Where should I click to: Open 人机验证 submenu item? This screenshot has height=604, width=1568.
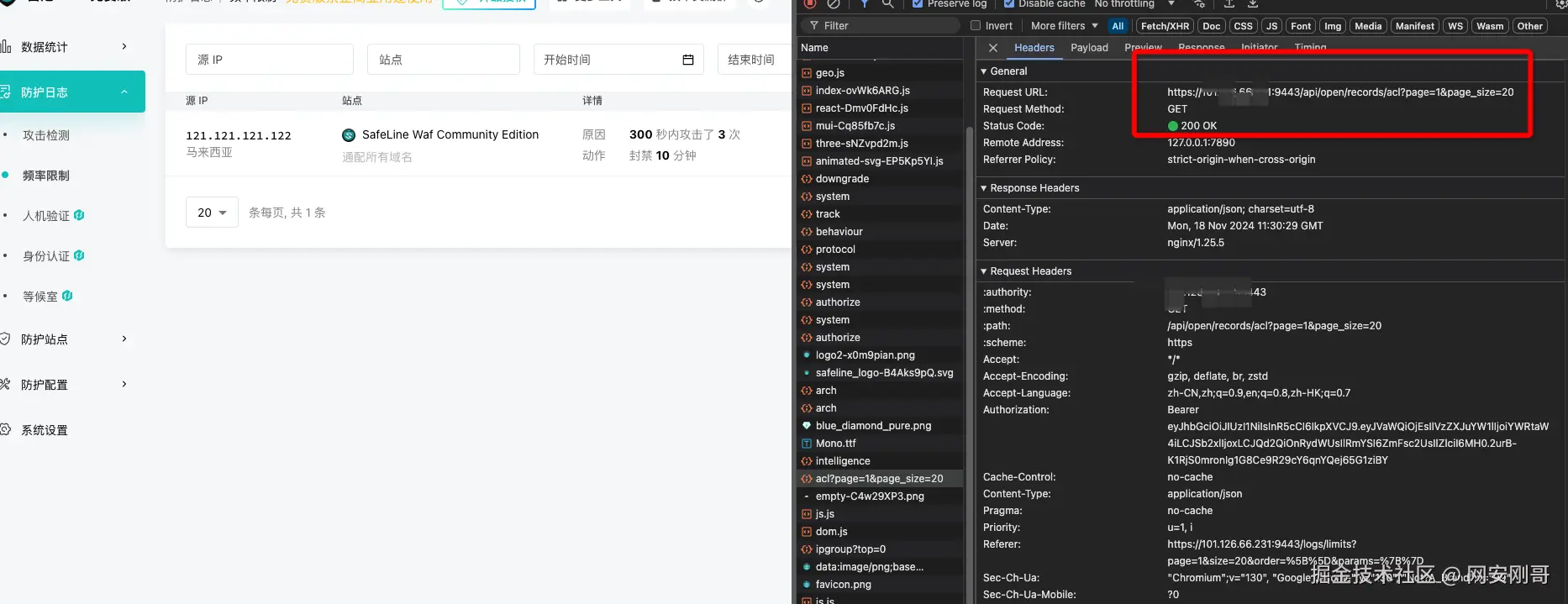point(46,216)
